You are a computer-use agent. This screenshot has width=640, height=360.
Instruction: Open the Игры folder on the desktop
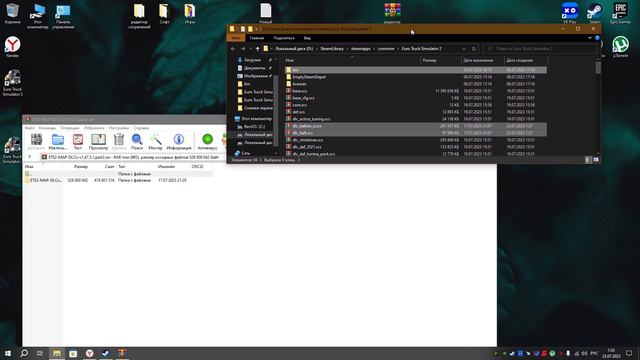189,13
